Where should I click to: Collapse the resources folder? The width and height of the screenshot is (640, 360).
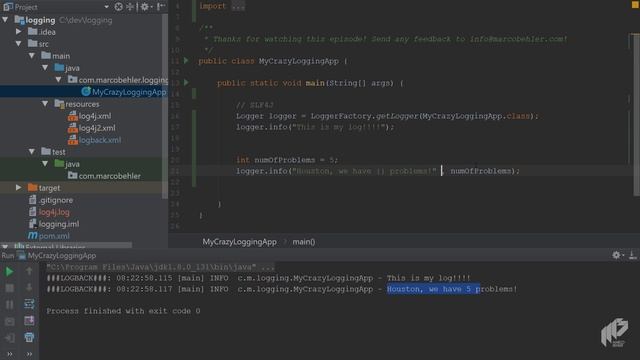point(45,104)
